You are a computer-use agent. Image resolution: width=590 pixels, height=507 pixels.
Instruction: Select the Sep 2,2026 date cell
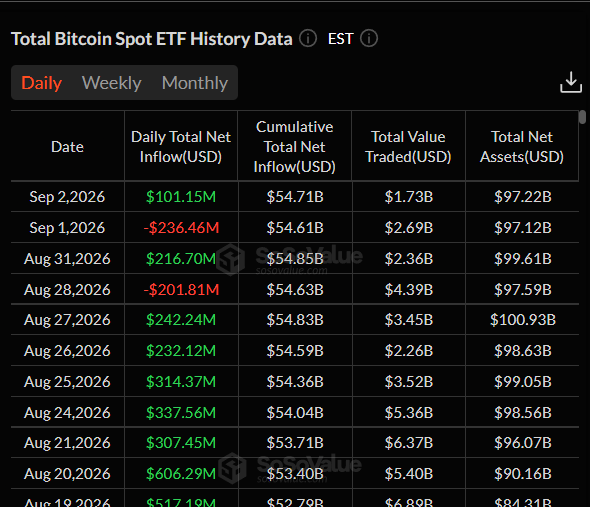coord(67,196)
